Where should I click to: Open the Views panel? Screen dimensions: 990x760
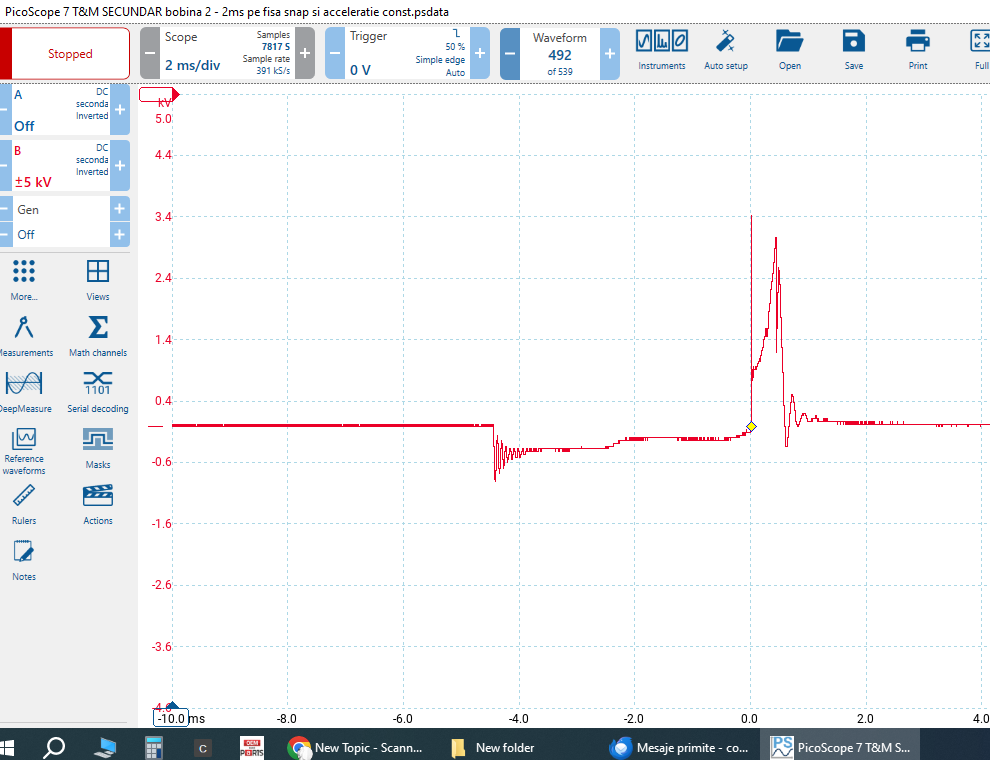[x=97, y=280]
